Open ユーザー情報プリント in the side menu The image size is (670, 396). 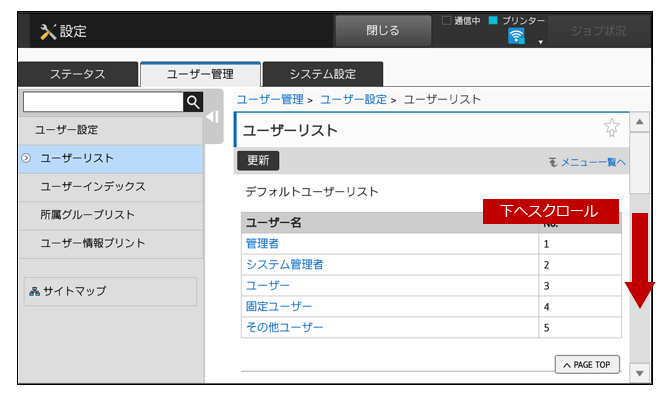click(111, 243)
